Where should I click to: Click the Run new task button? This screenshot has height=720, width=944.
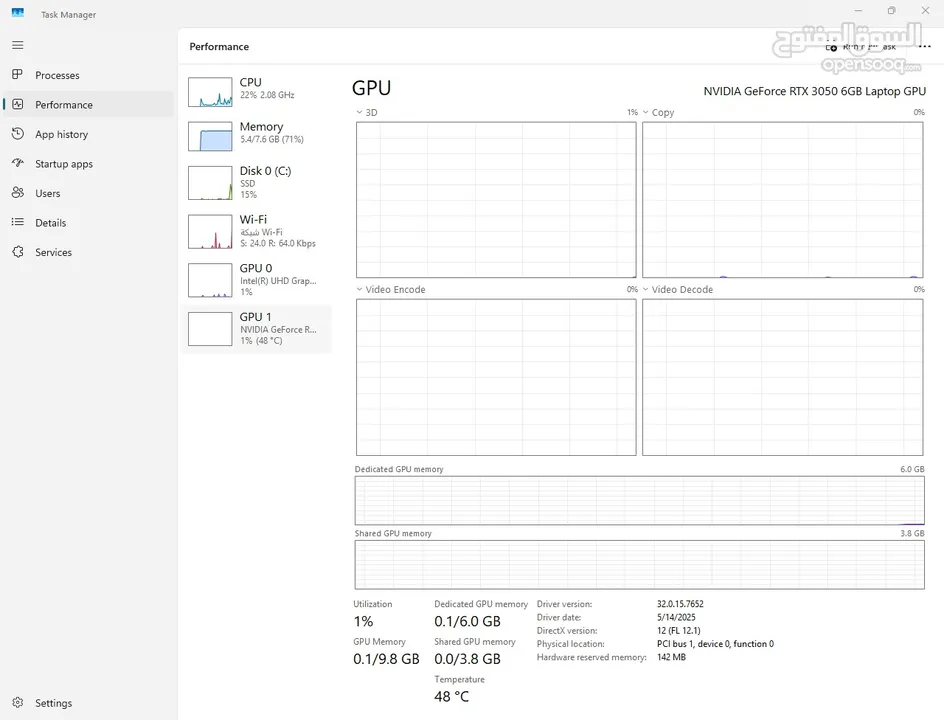point(861,47)
